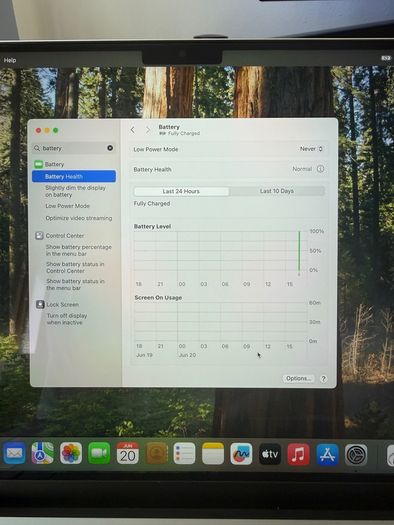Open Mail from the Dock

click(14, 453)
